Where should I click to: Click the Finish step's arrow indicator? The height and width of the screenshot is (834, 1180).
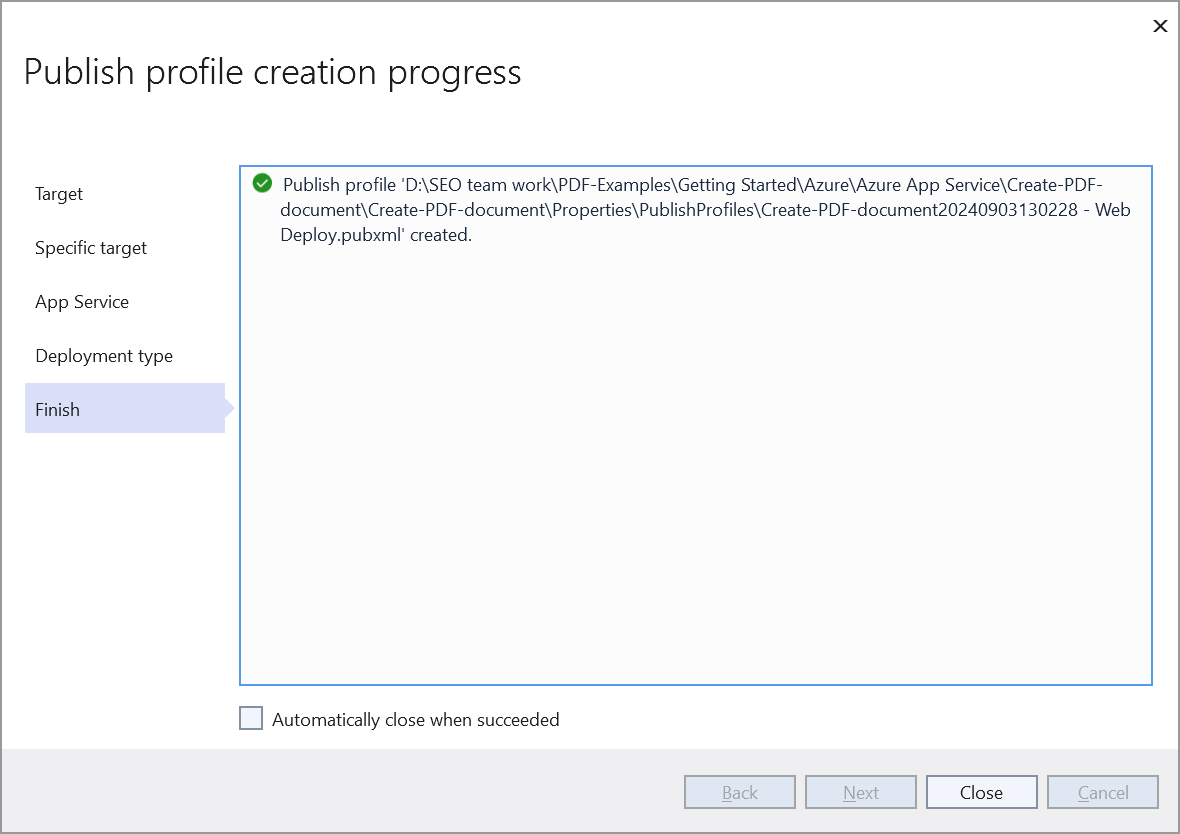coord(230,409)
